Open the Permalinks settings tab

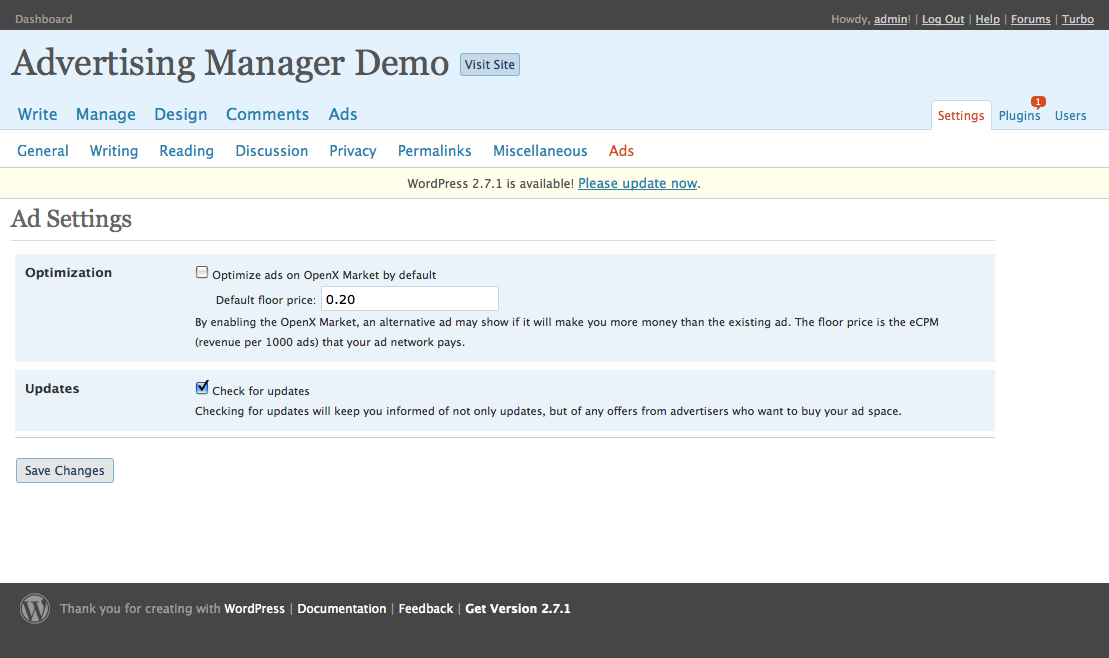pos(434,151)
